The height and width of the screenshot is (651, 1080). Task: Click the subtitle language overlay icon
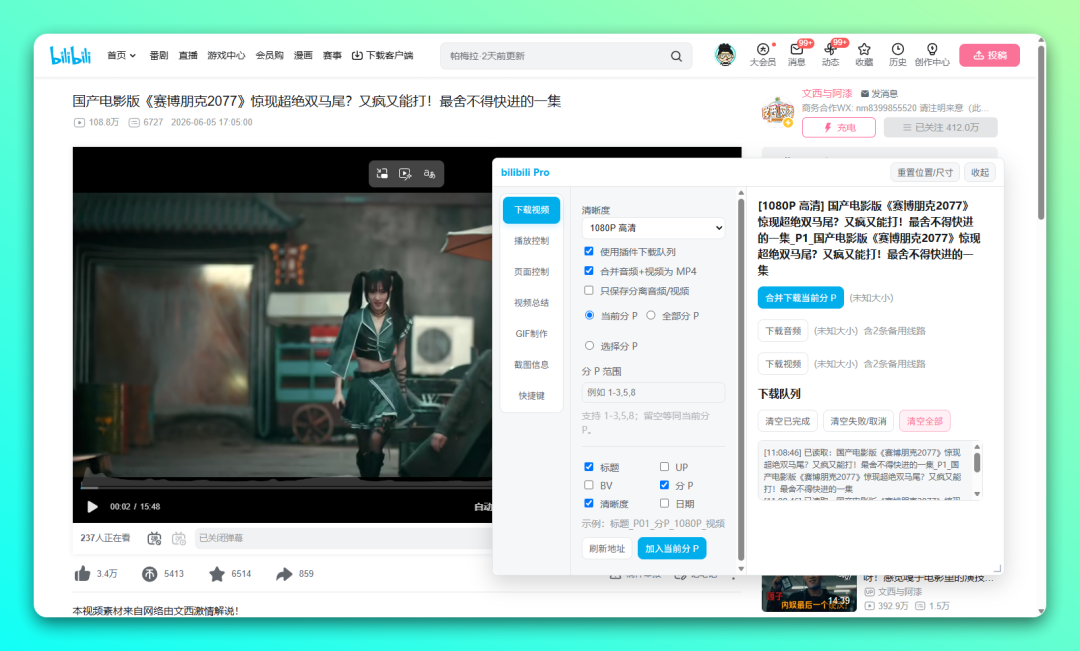click(x=429, y=174)
